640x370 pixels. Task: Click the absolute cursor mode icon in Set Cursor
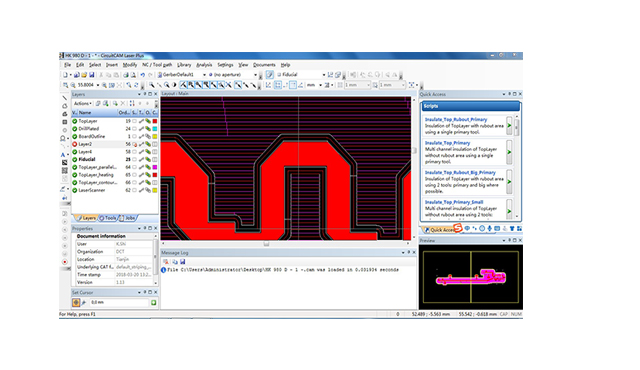(x=76, y=303)
